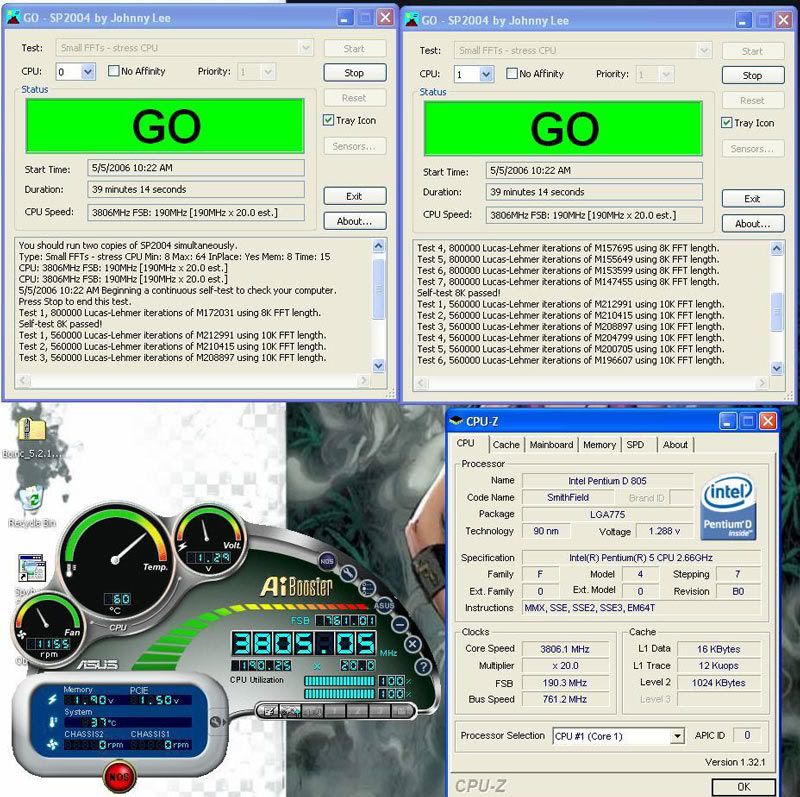
Task: Click the CPU Speed field in the left SP2004 window
Action: [196, 213]
